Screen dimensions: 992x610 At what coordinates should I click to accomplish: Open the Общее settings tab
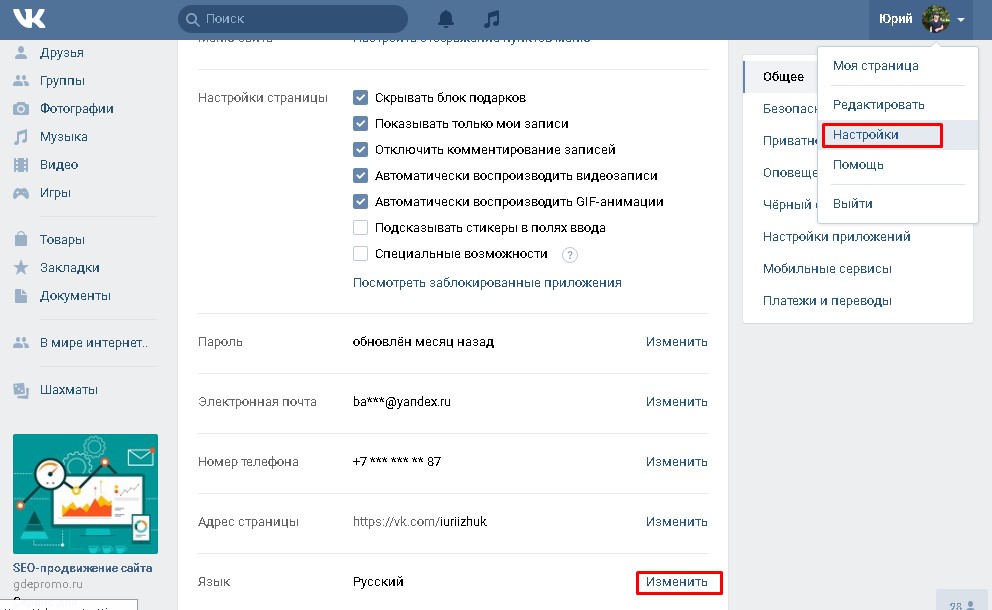click(x=783, y=77)
